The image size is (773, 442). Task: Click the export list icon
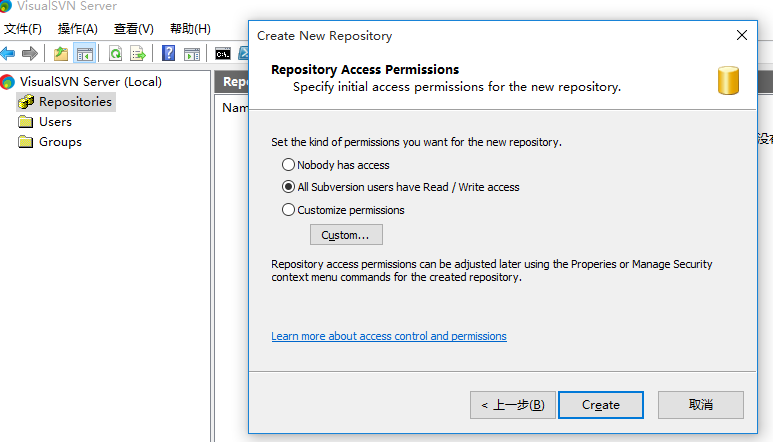[138, 53]
